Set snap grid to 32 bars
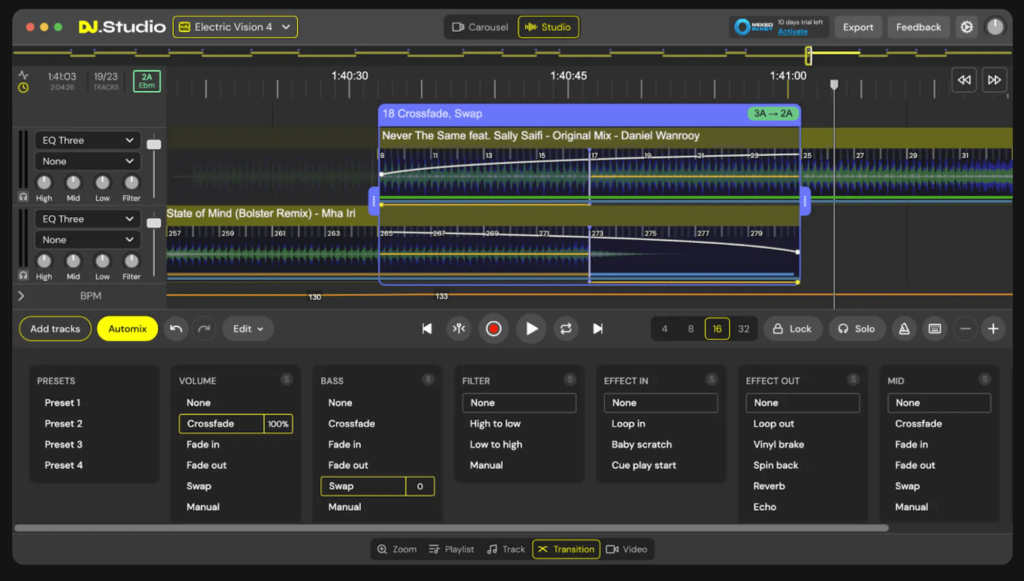Viewport: 1024px width, 581px height. [743, 328]
